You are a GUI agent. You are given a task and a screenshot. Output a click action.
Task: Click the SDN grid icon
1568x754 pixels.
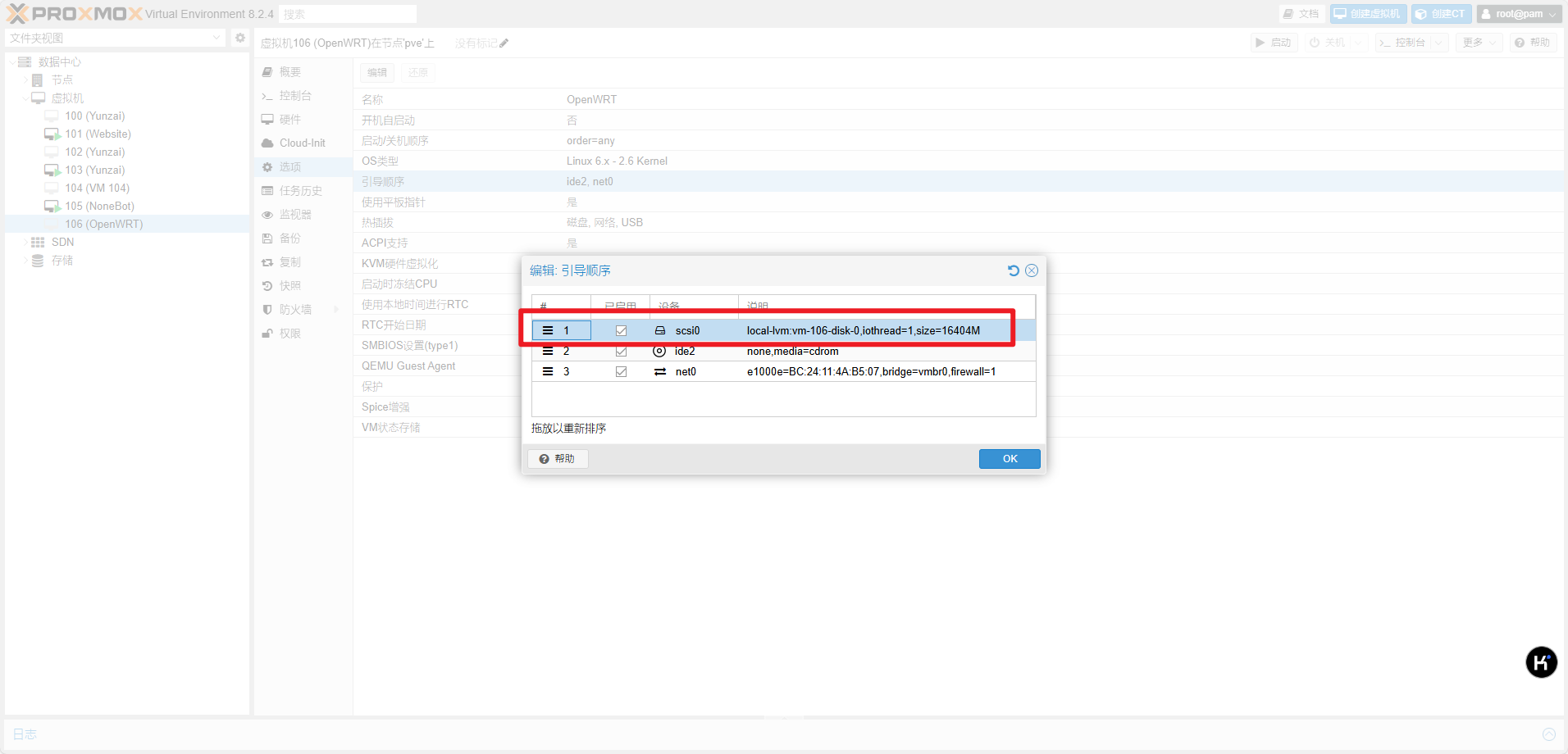(x=38, y=243)
